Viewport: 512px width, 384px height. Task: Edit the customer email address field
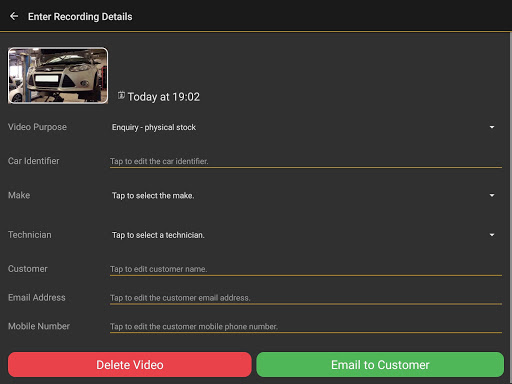click(x=306, y=298)
